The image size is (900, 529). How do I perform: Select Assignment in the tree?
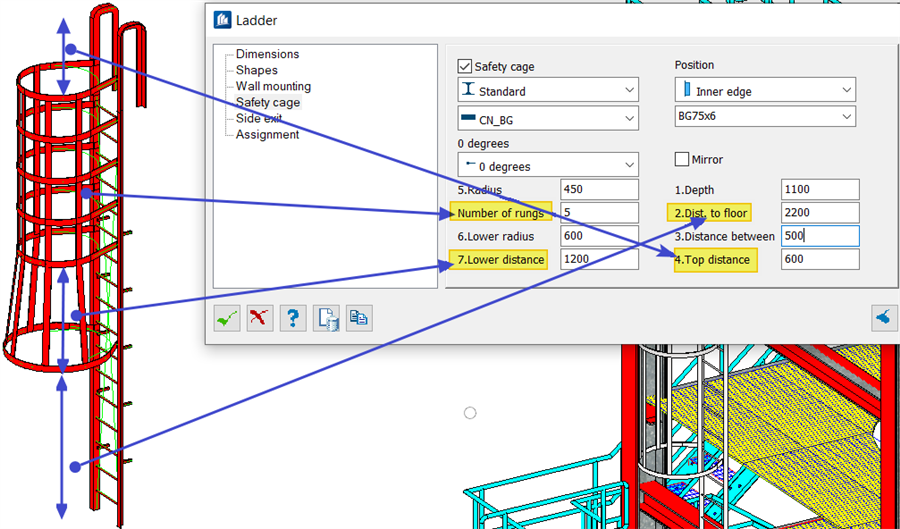point(267,134)
